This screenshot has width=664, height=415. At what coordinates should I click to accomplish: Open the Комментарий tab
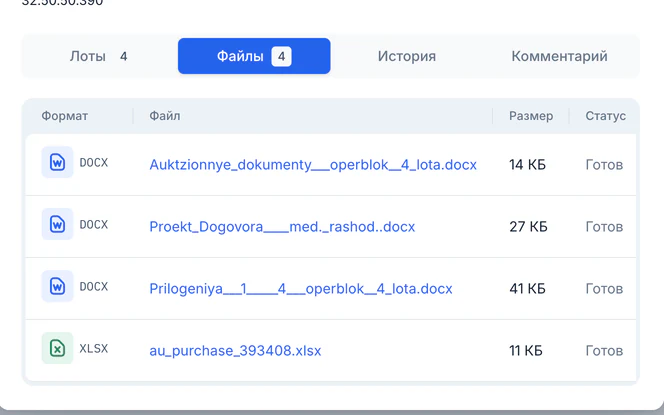pos(559,56)
